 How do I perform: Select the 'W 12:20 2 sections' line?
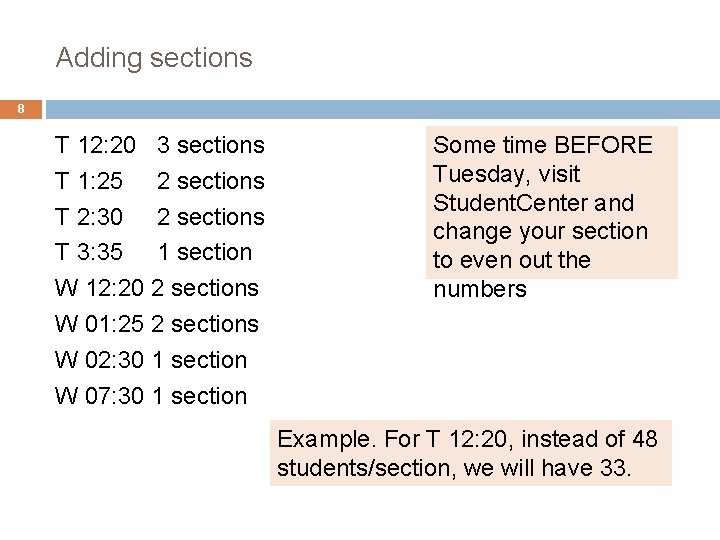click(157, 288)
